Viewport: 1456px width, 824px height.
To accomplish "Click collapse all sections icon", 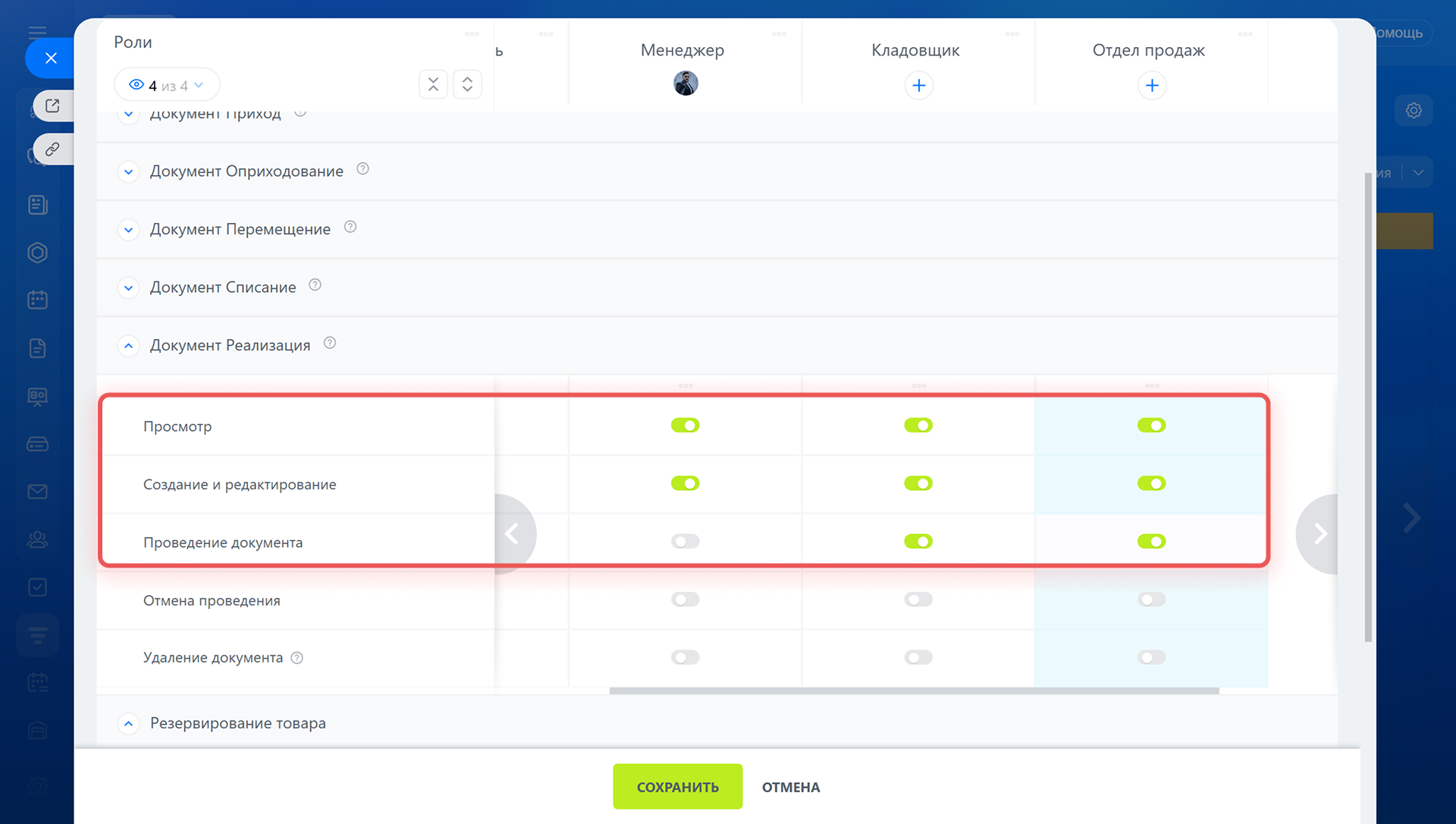I will [433, 84].
